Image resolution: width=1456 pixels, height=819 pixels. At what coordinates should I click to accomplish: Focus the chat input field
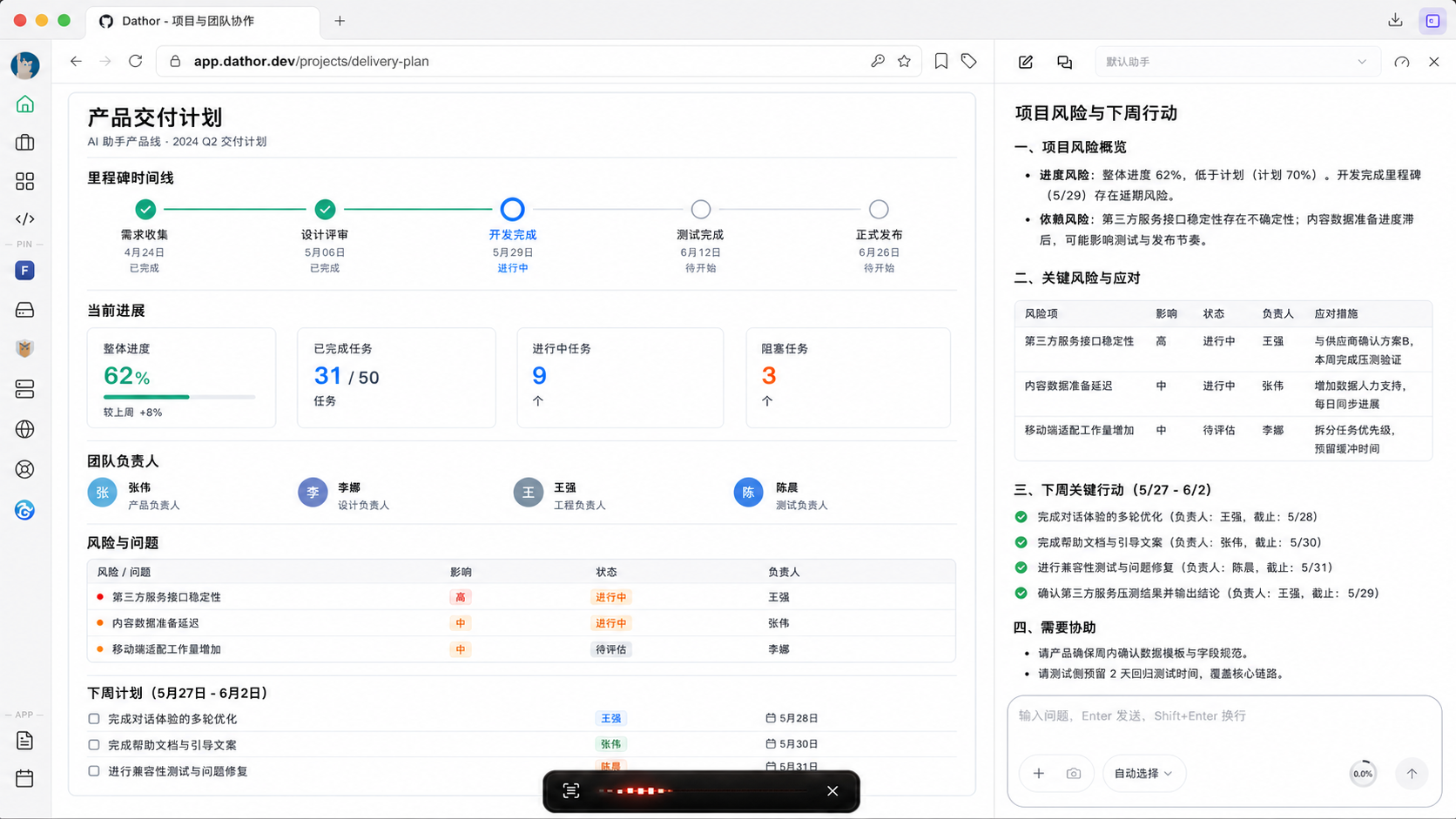pos(1223,716)
